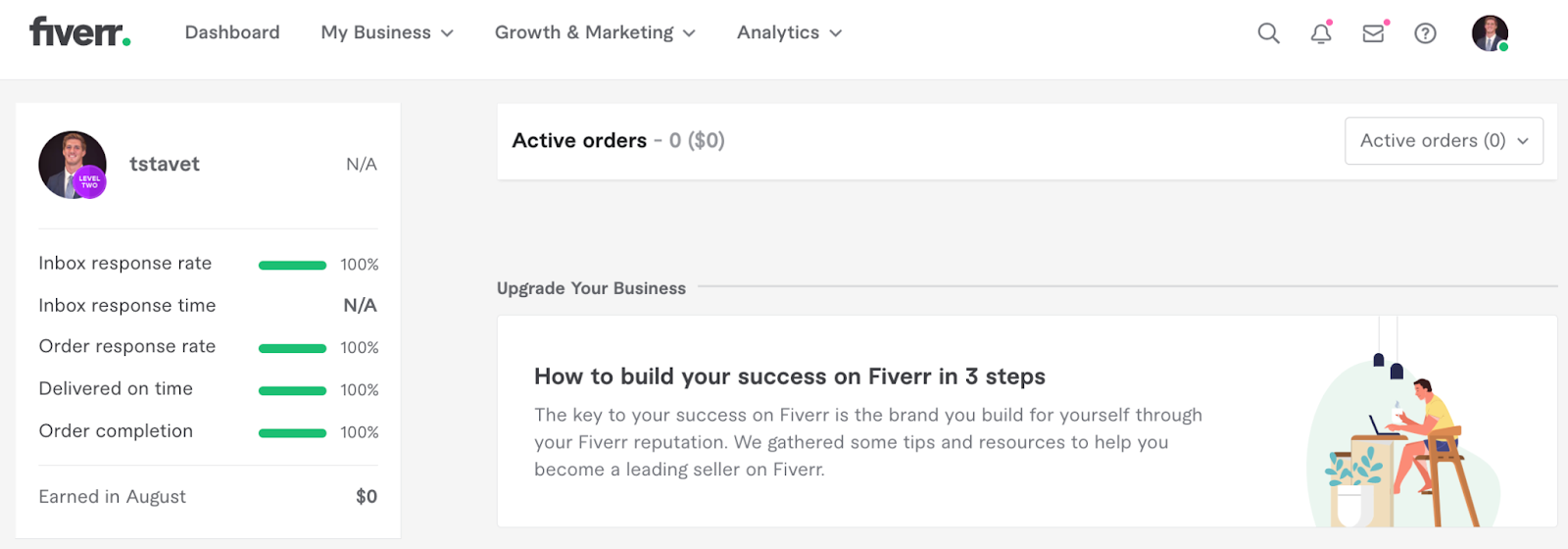Viewport: 1568px width, 549px height.
Task: Open the Active orders (0) dropdown
Action: (1444, 141)
